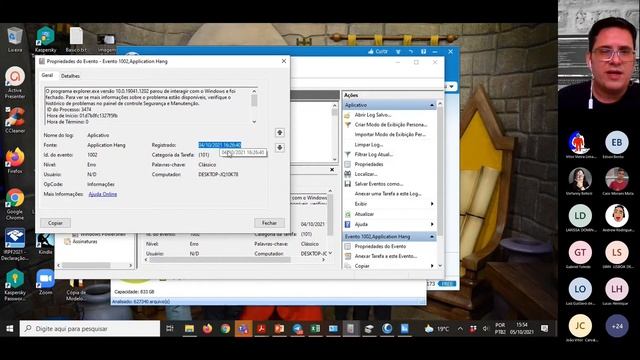
Task: Click participant GT avatar
Action: tap(580, 252)
